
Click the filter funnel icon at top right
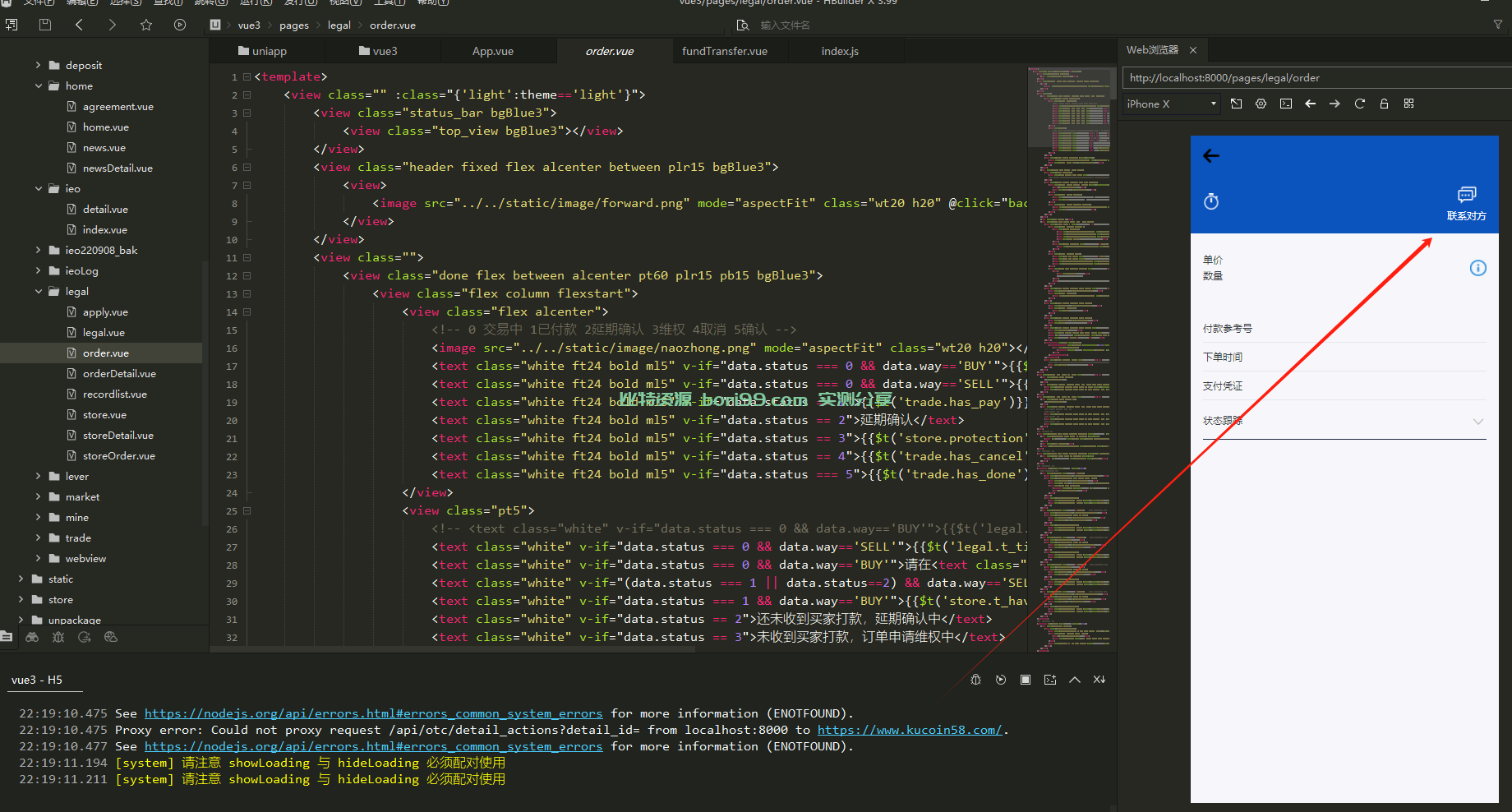pos(1498,25)
